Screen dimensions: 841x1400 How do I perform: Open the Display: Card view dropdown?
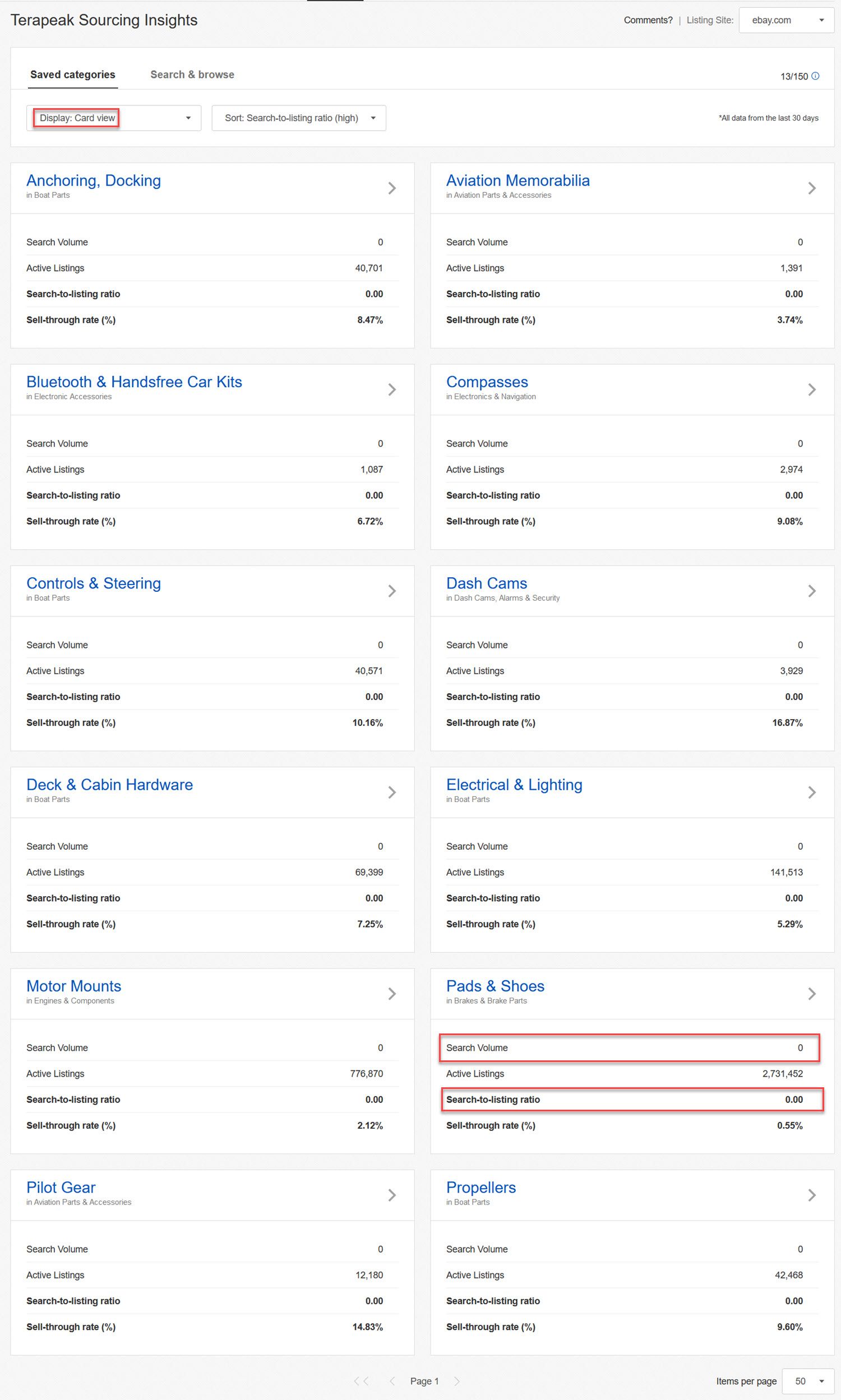114,118
